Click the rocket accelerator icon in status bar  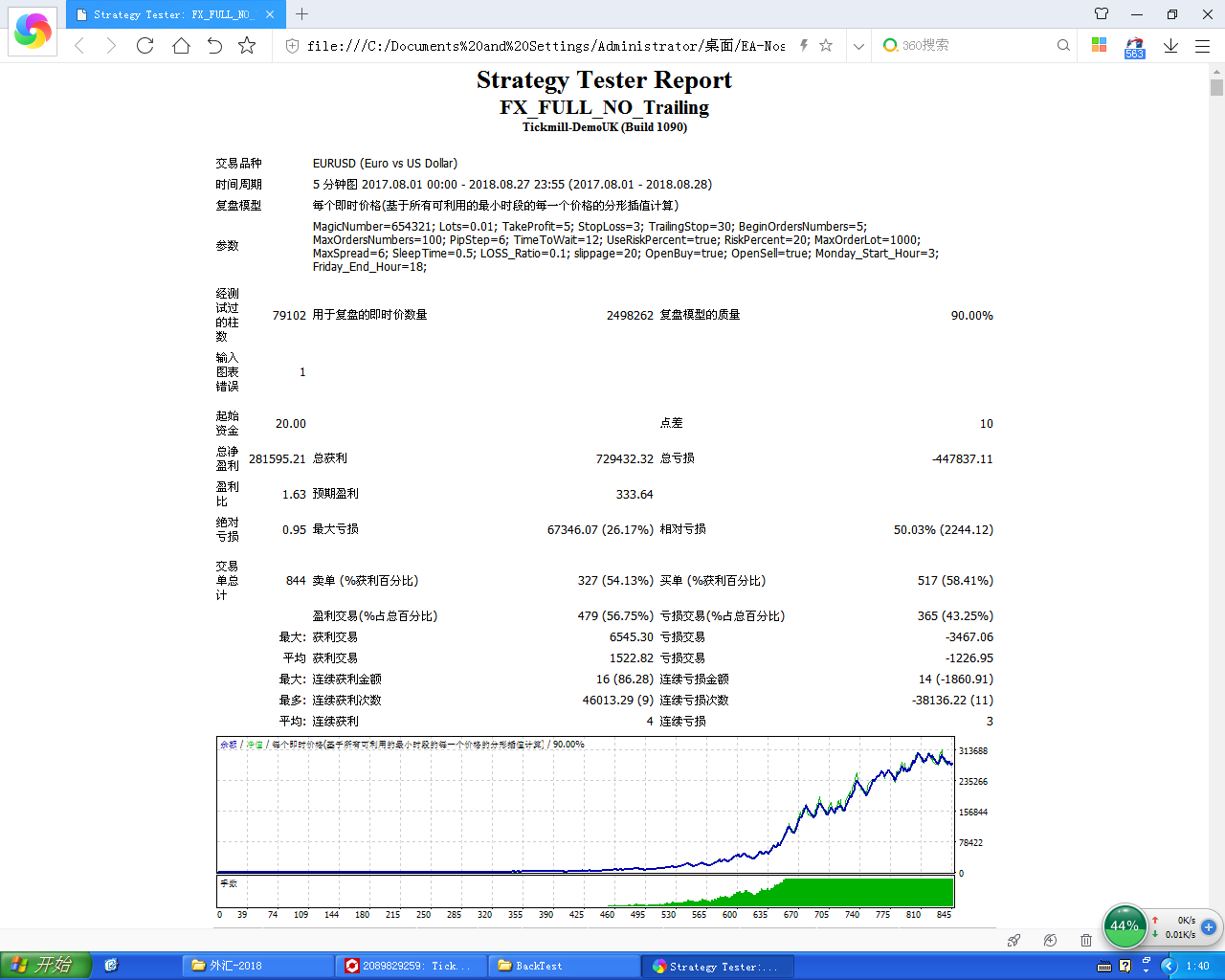(1013, 940)
